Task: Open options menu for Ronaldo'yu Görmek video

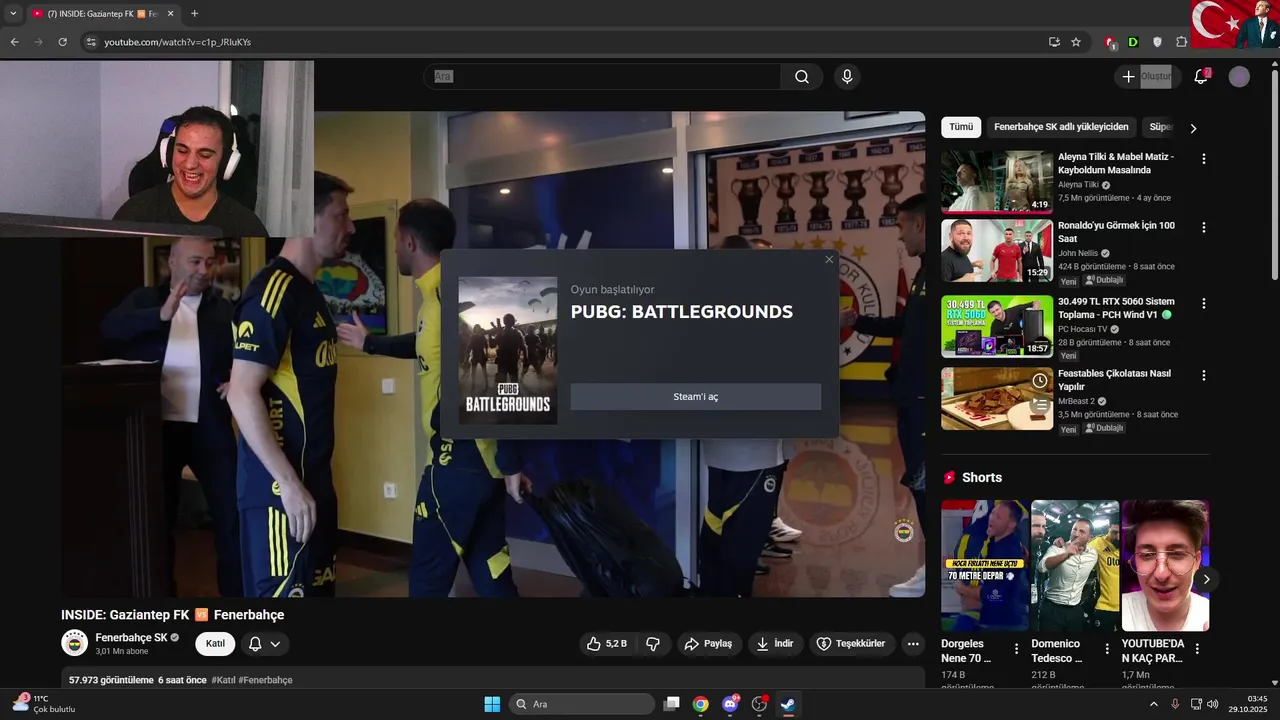Action: [1204, 227]
